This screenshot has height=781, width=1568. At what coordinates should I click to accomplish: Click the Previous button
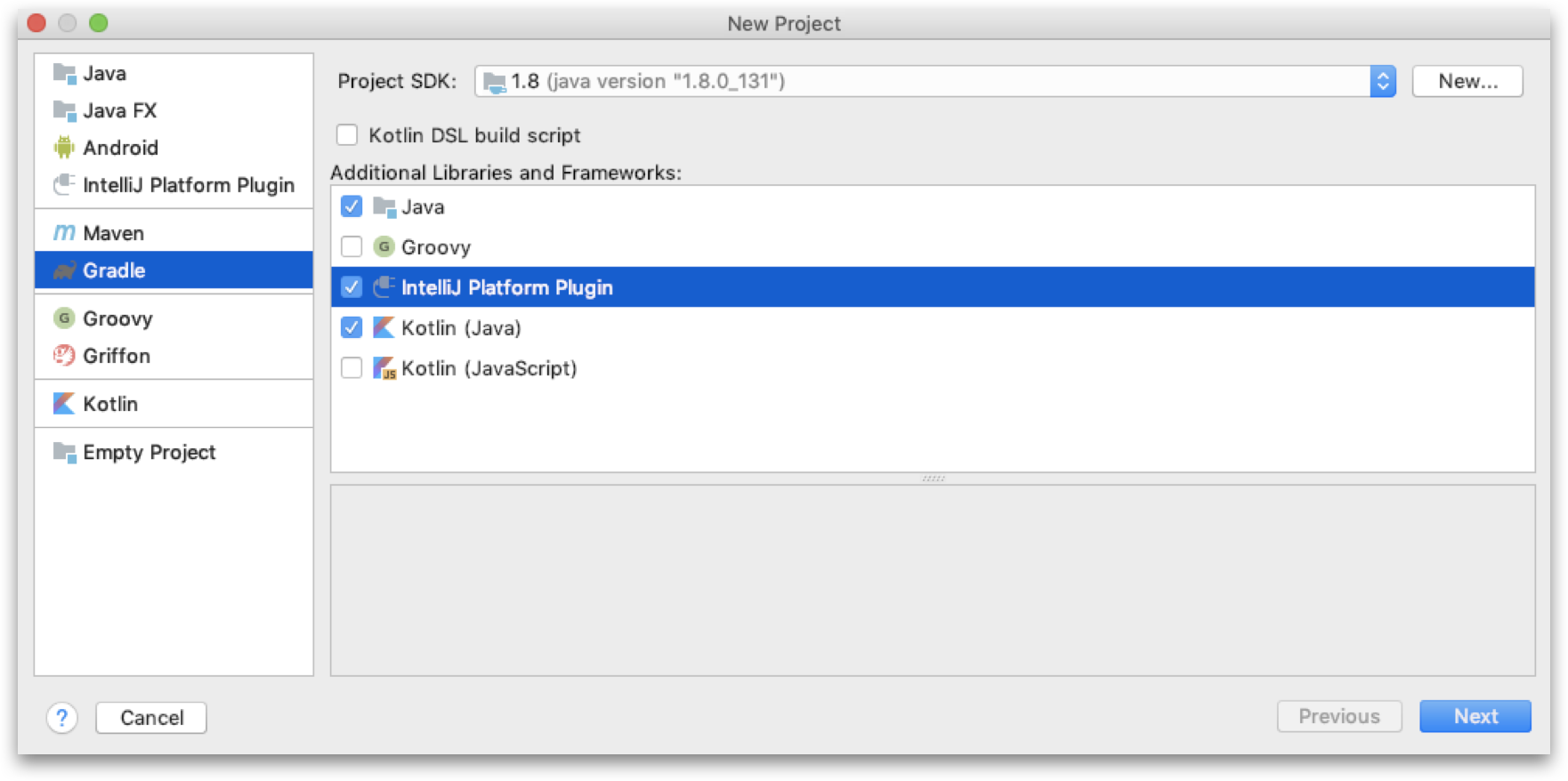1339,717
